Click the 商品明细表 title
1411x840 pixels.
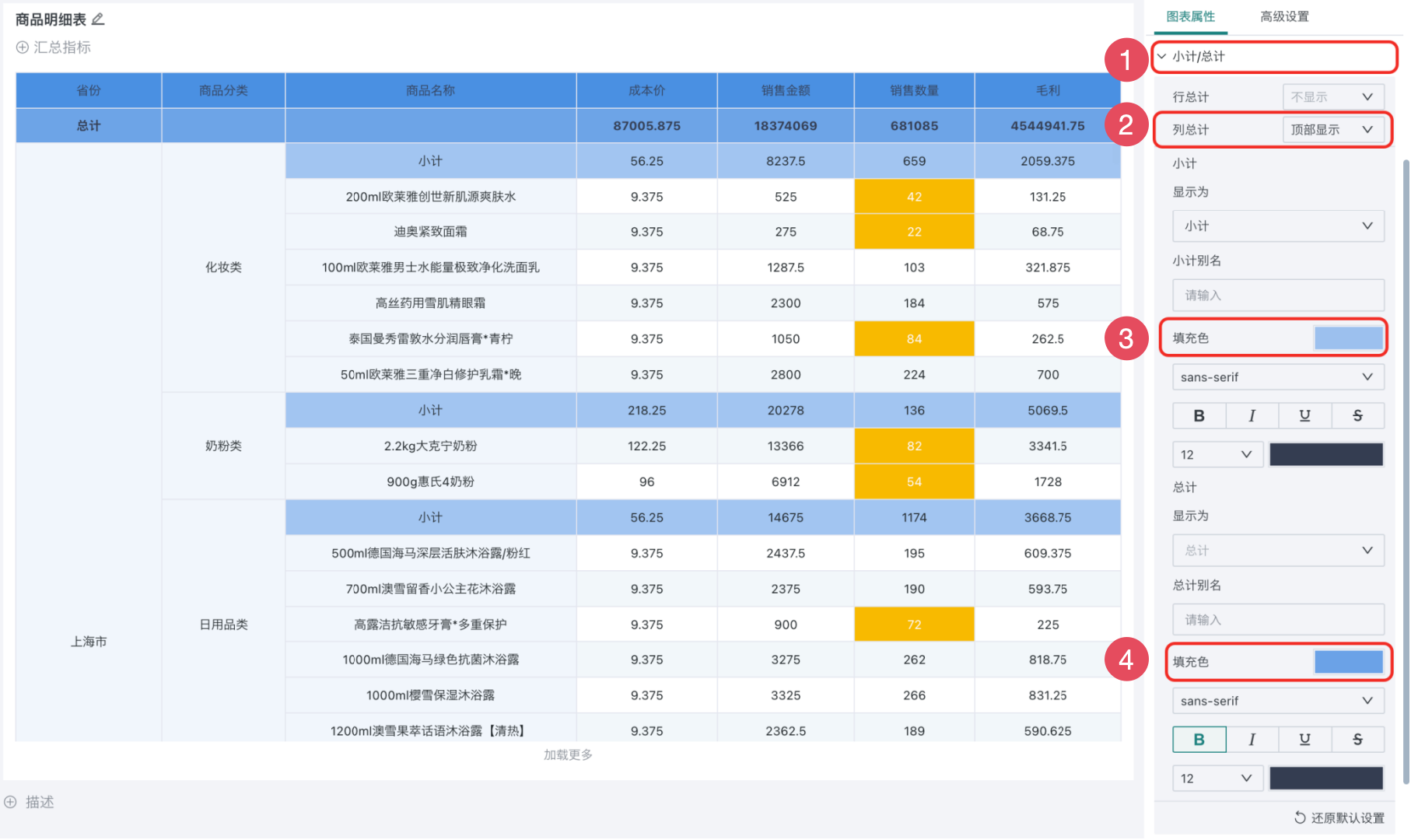[x=51, y=19]
